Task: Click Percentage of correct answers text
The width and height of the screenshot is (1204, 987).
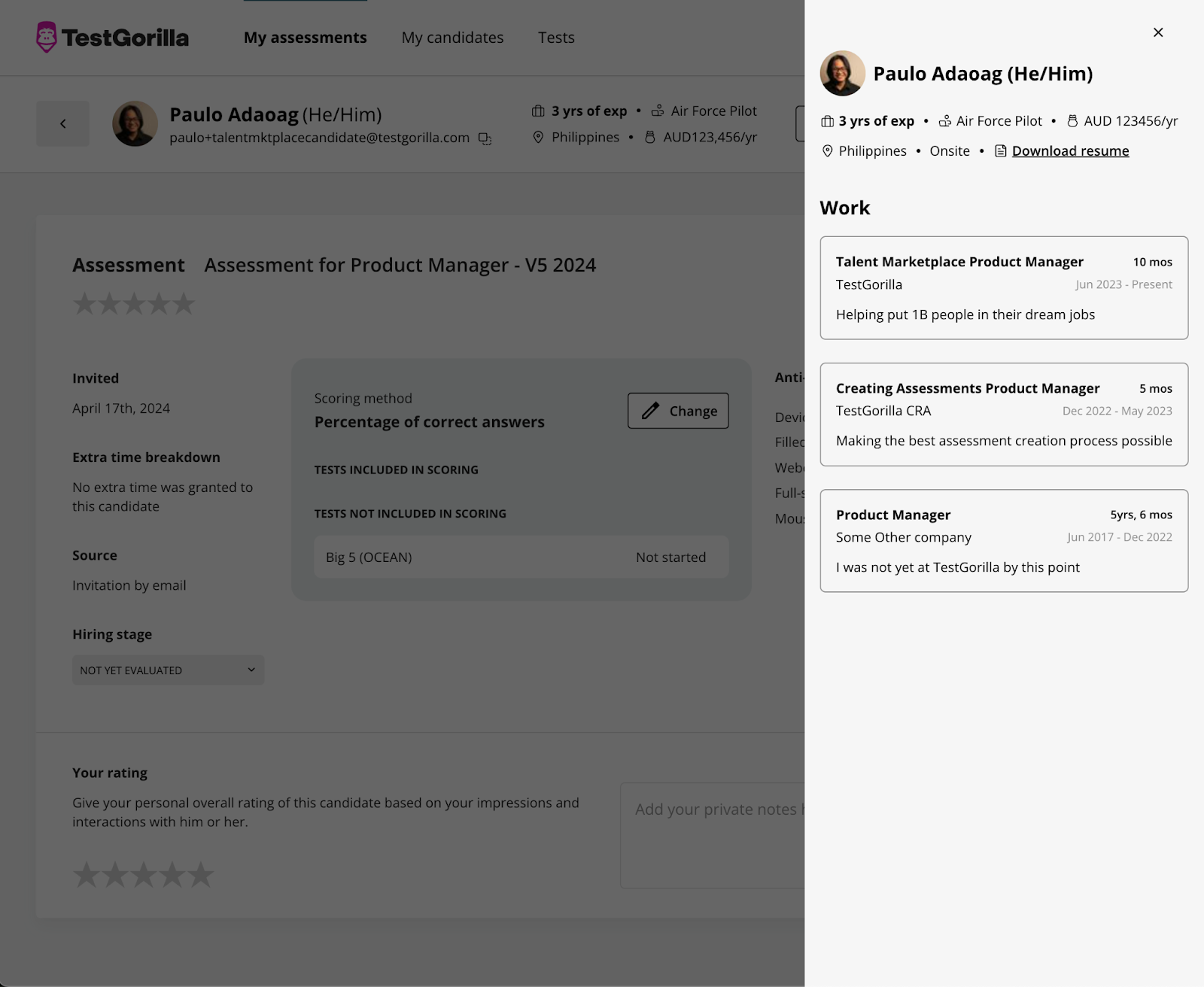Action: (429, 422)
